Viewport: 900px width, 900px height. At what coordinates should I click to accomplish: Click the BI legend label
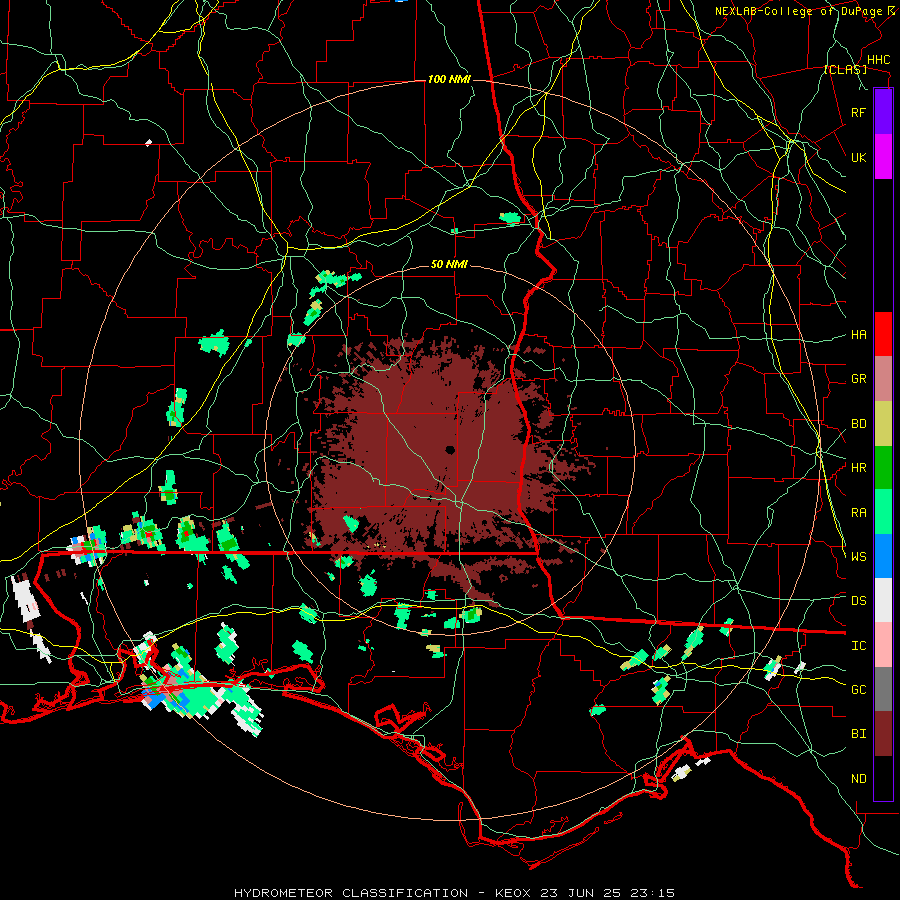(858, 734)
